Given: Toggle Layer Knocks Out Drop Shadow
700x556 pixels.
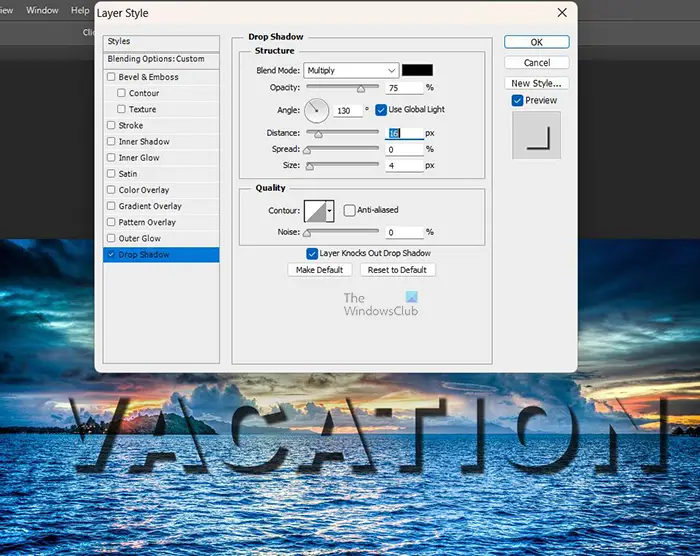Looking at the screenshot, I should pyautogui.click(x=312, y=254).
